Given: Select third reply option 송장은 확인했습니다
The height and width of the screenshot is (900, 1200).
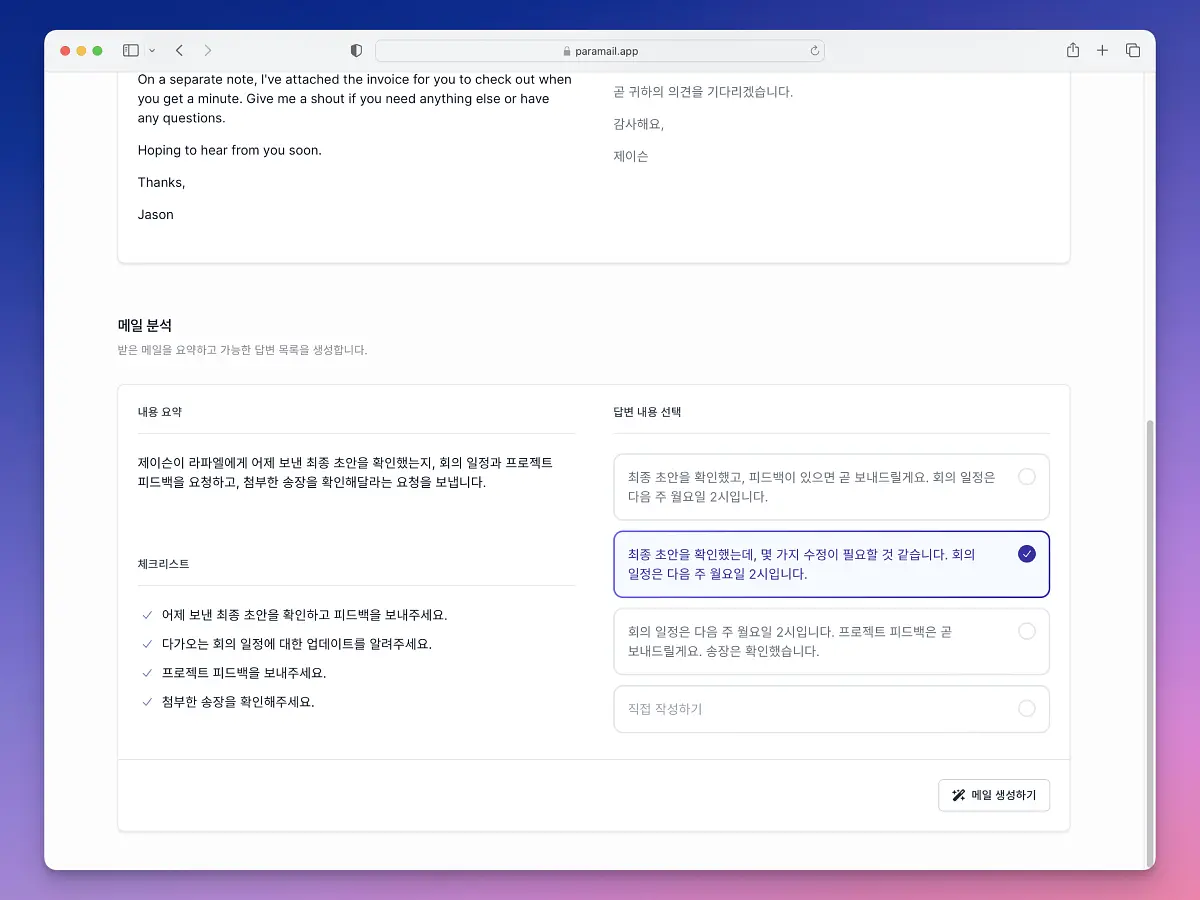Looking at the screenshot, I should (831, 641).
